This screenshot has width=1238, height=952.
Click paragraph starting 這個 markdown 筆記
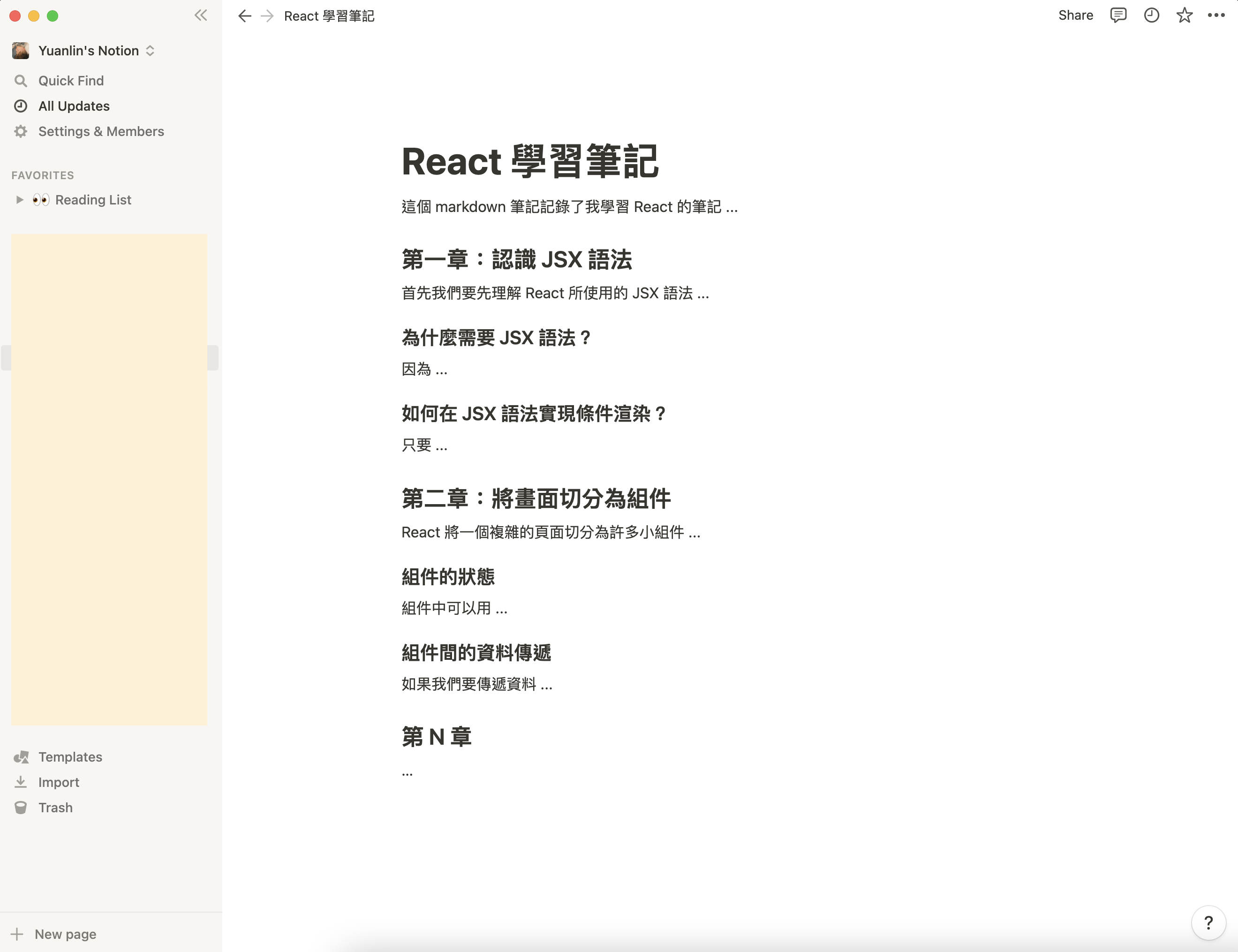569,207
